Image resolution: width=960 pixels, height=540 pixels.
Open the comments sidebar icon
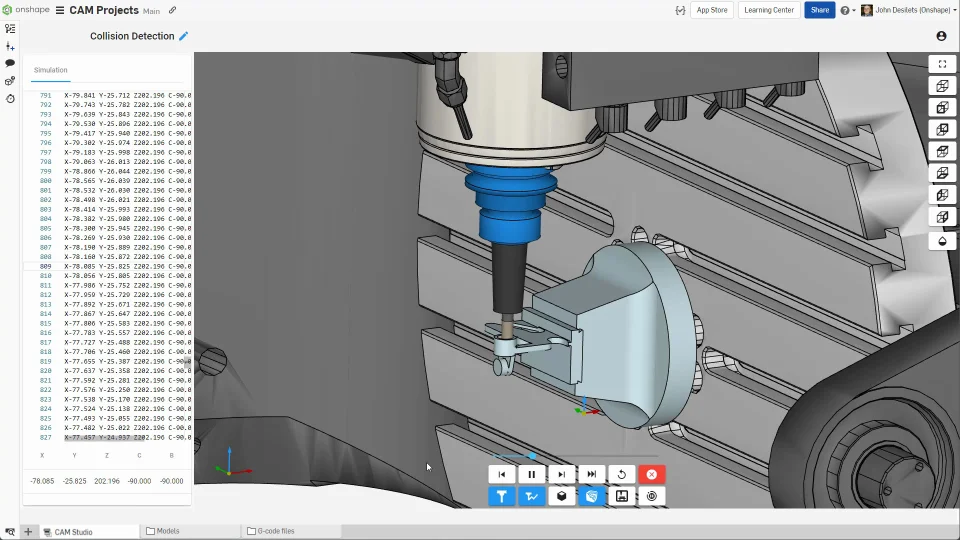click(10, 63)
